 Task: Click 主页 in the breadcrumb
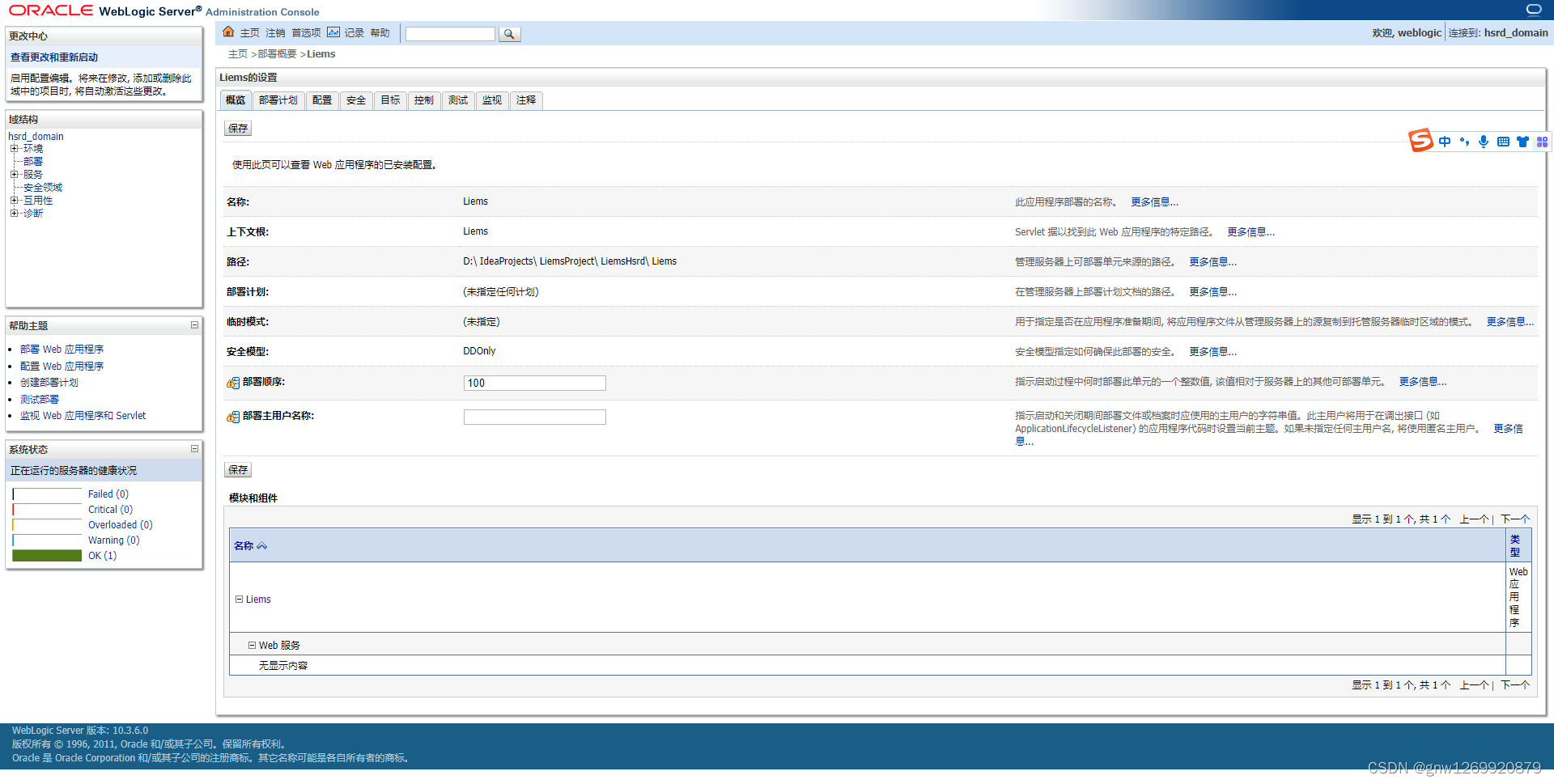238,54
